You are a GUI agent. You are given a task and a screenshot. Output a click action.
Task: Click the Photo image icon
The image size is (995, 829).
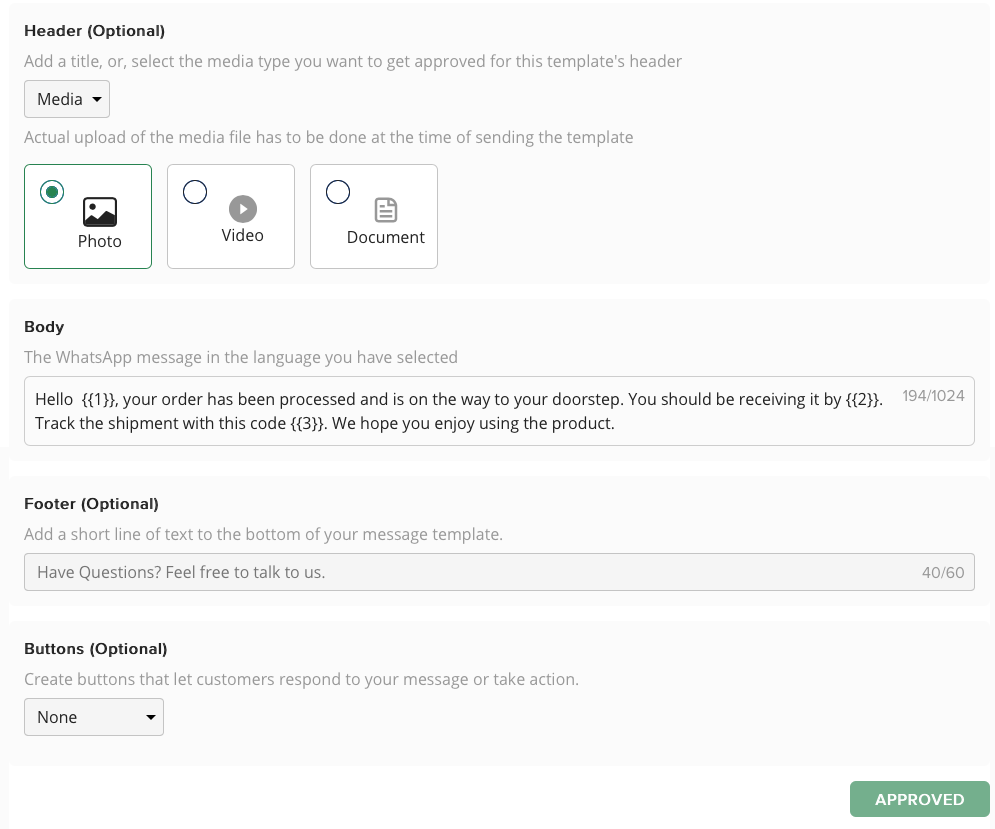pyautogui.click(x=100, y=211)
